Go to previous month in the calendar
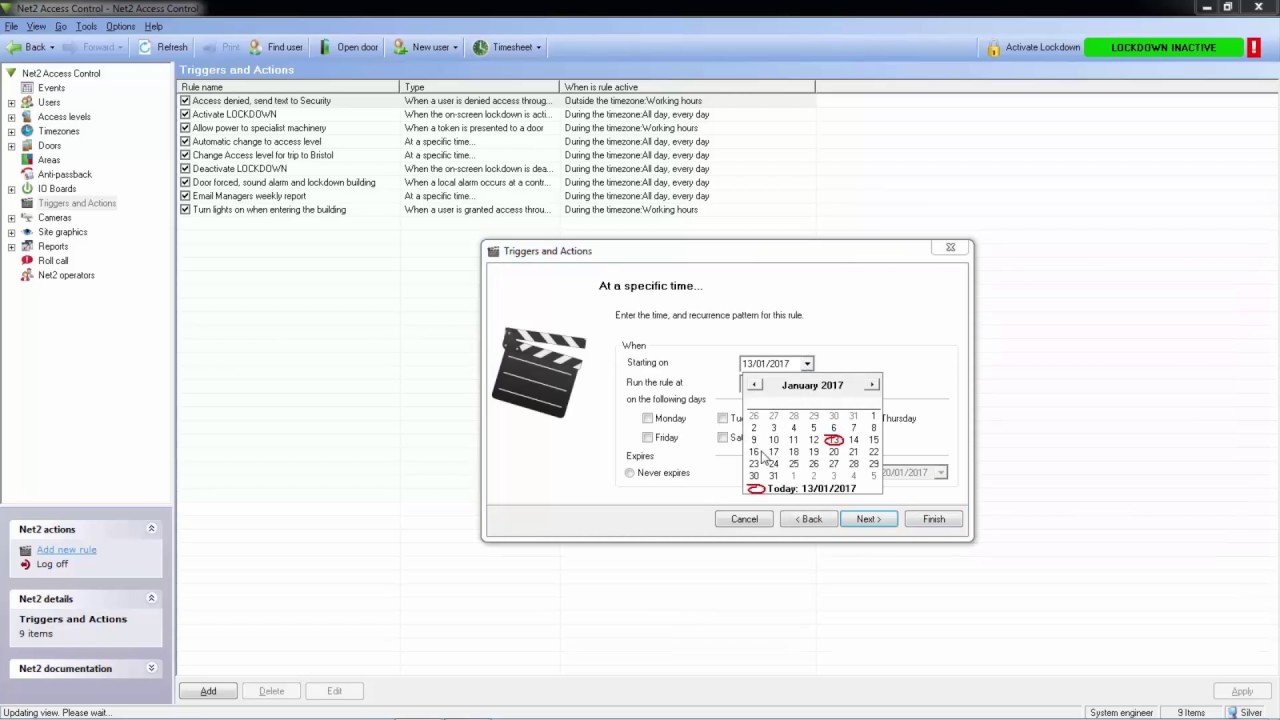 (755, 385)
